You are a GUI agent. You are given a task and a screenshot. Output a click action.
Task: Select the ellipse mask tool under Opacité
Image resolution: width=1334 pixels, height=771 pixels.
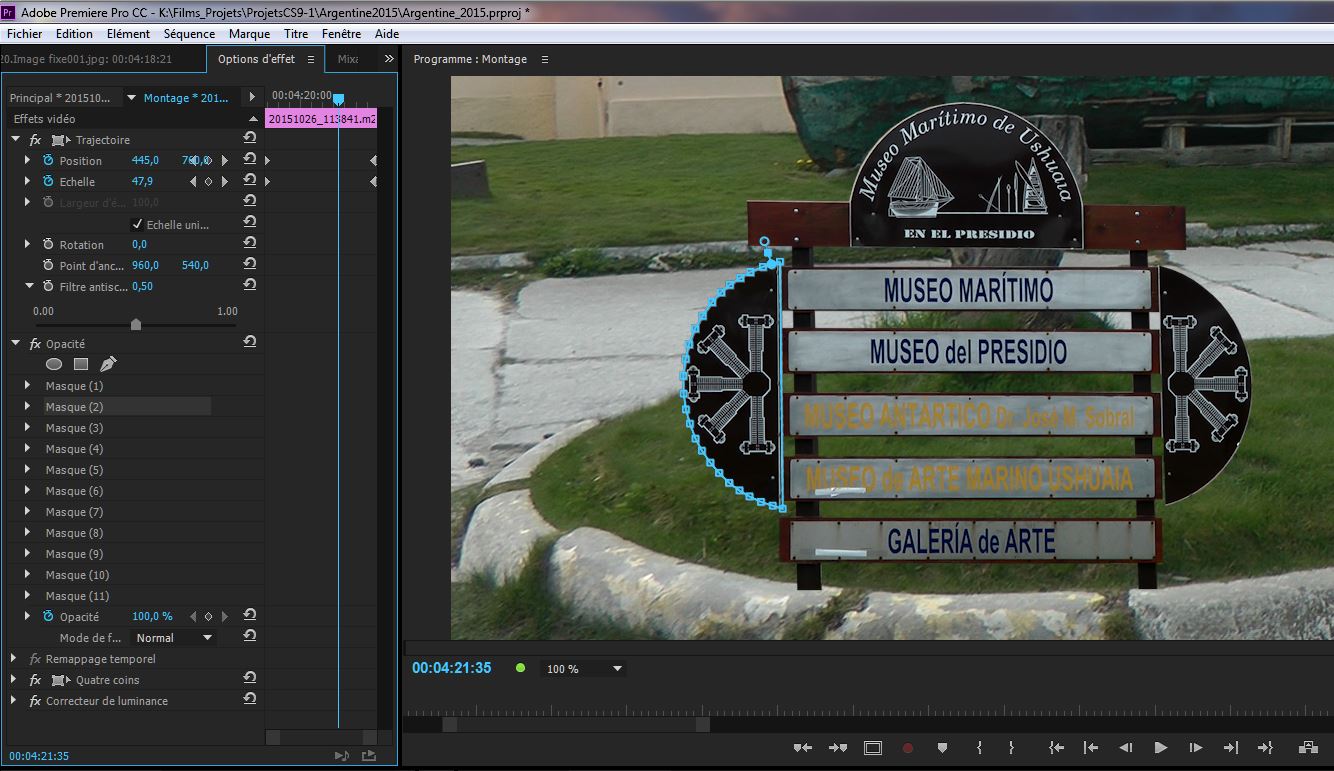54,364
